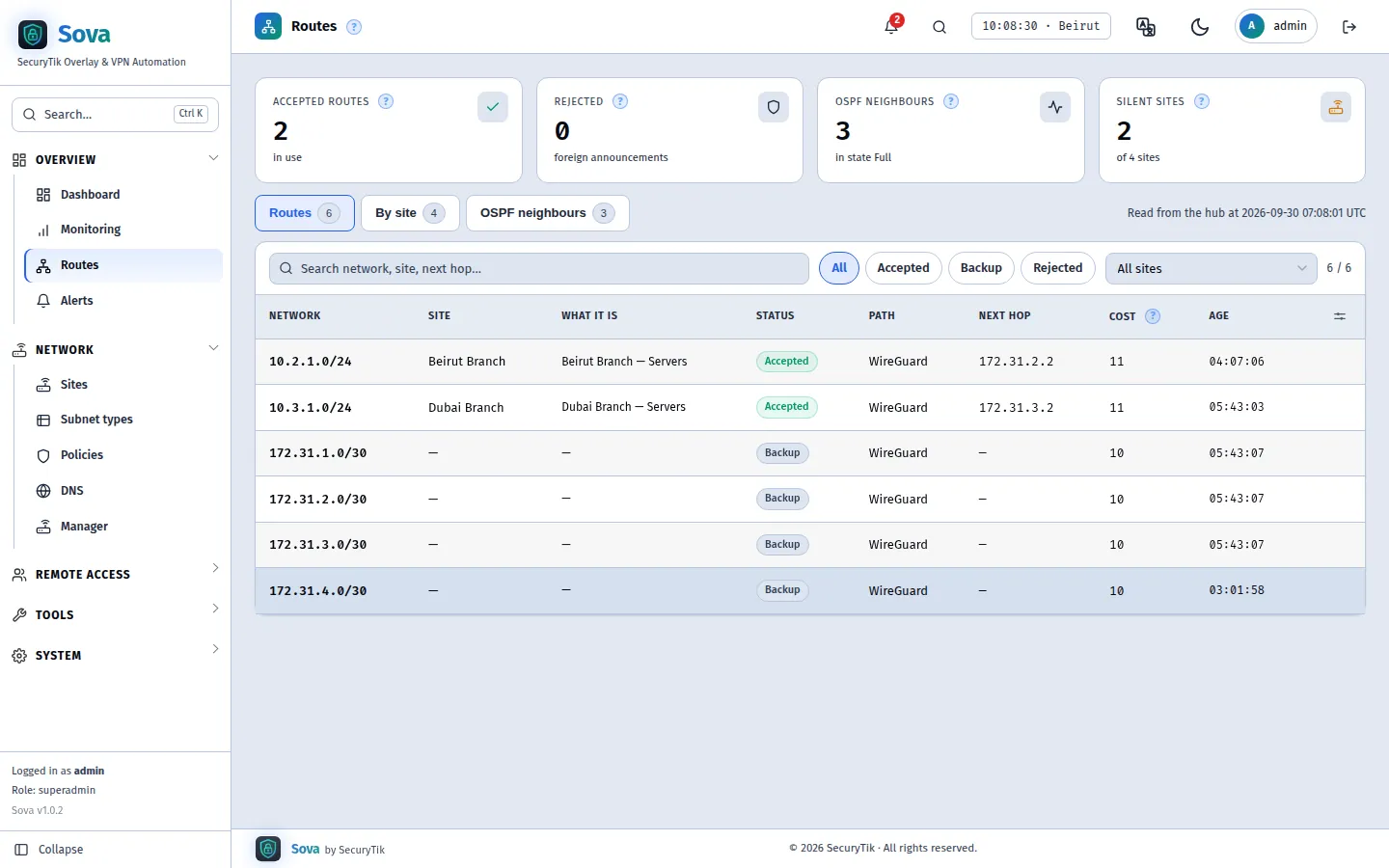Click the logout icon
This screenshot has height=868, width=1389.
tap(1349, 27)
